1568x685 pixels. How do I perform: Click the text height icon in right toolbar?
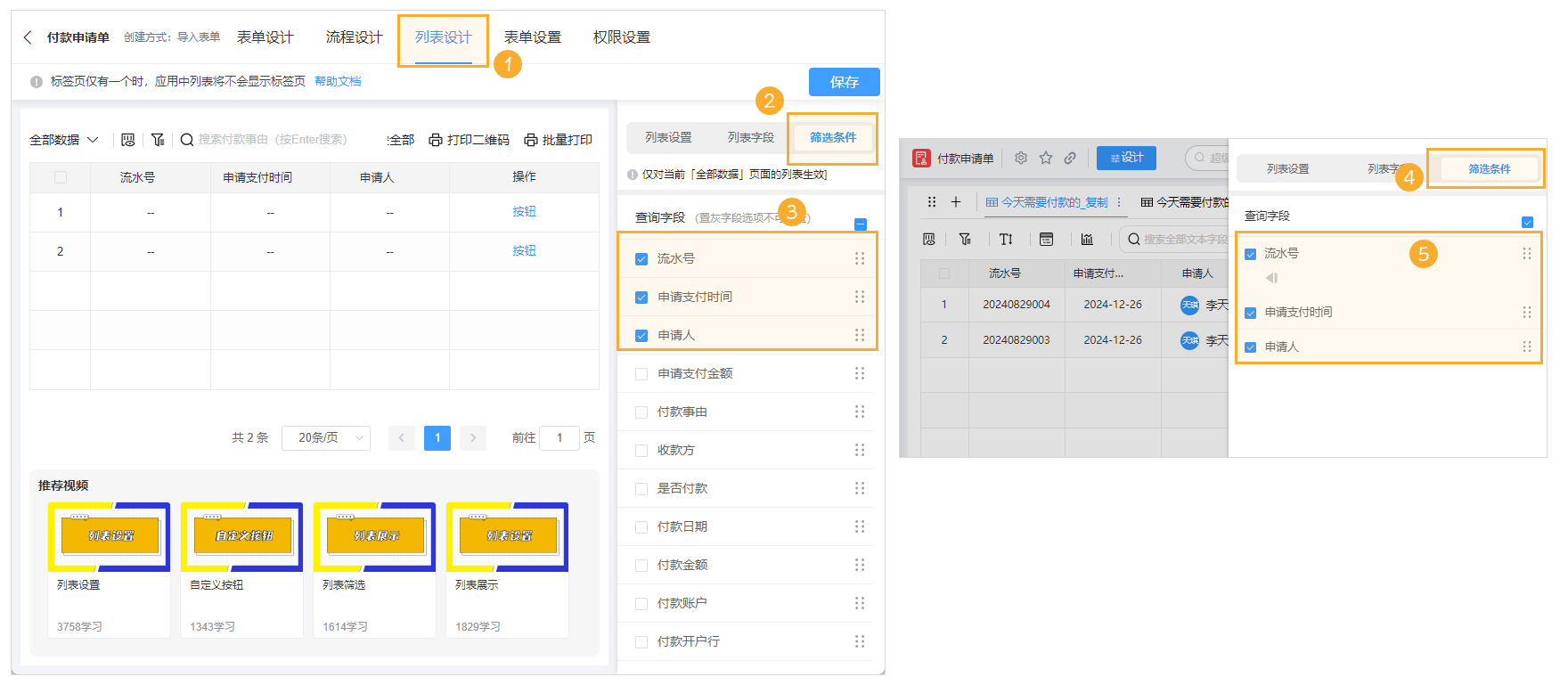coord(1006,239)
